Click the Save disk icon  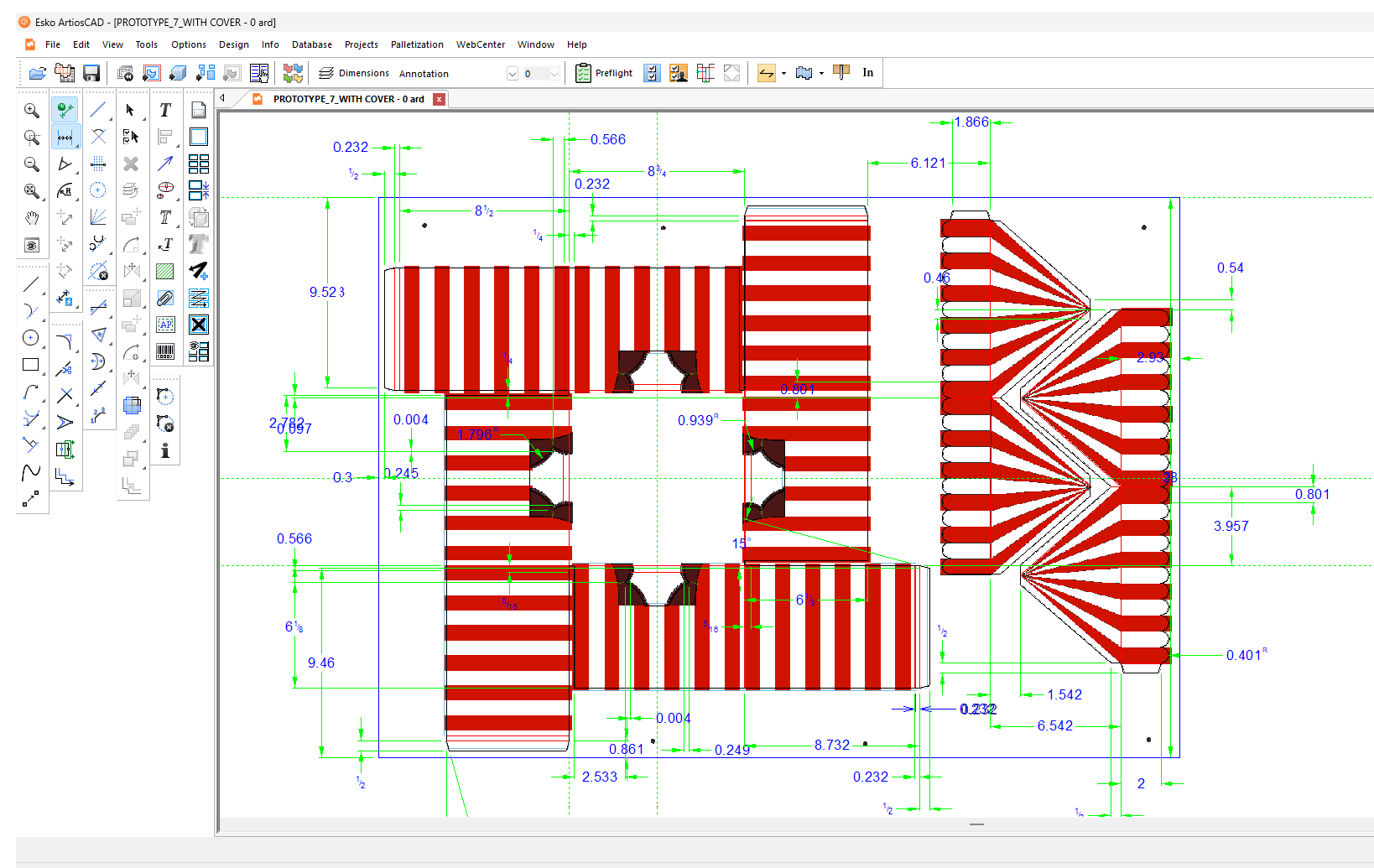[x=91, y=74]
